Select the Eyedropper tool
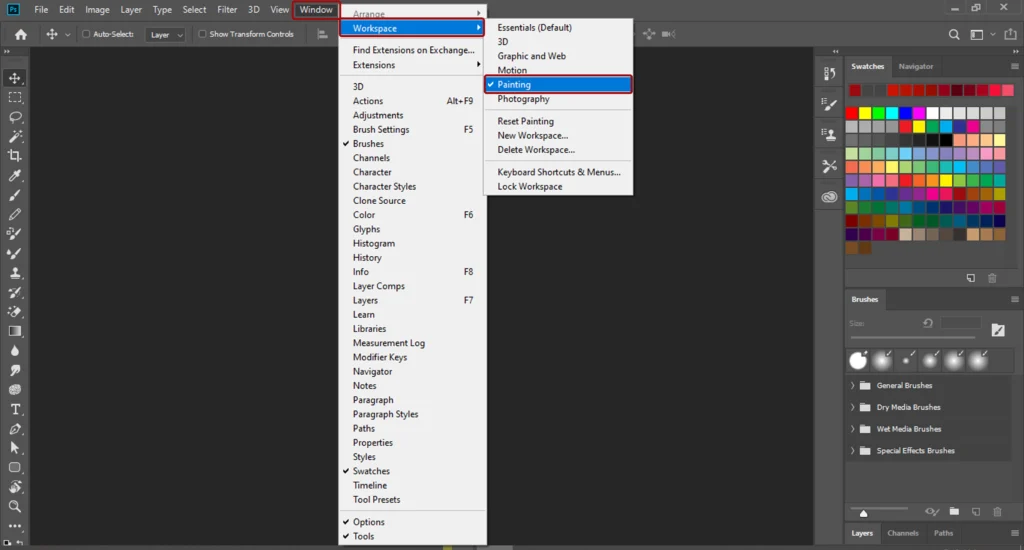This screenshot has height=550, width=1024. 14,176
